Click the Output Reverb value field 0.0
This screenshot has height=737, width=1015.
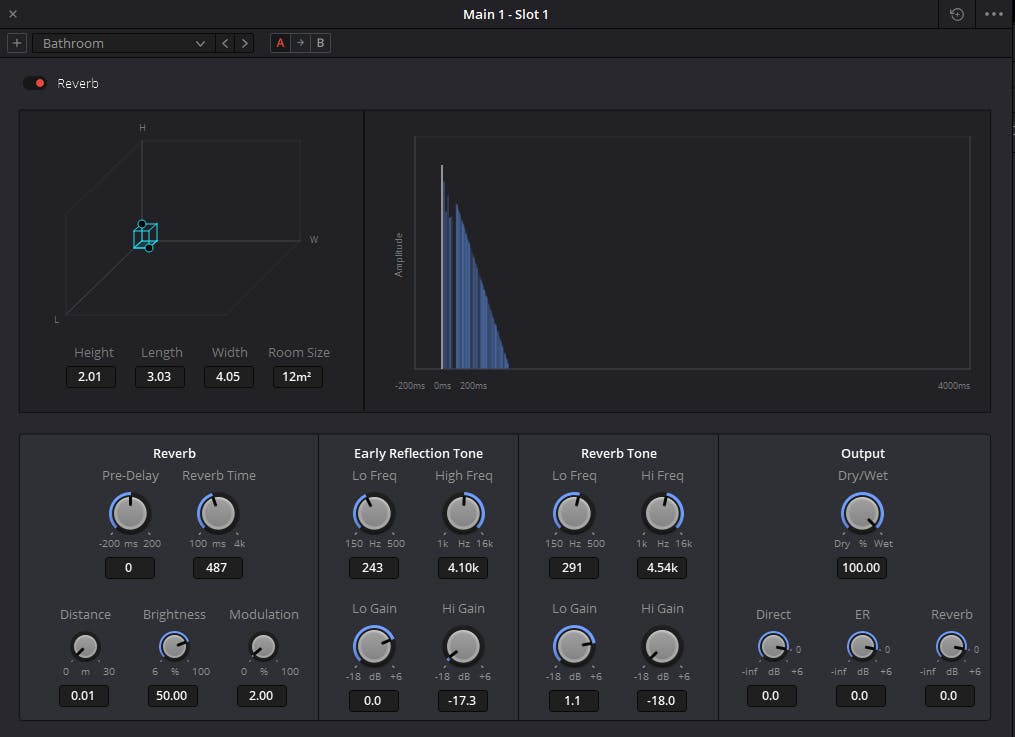coord(950,696)
